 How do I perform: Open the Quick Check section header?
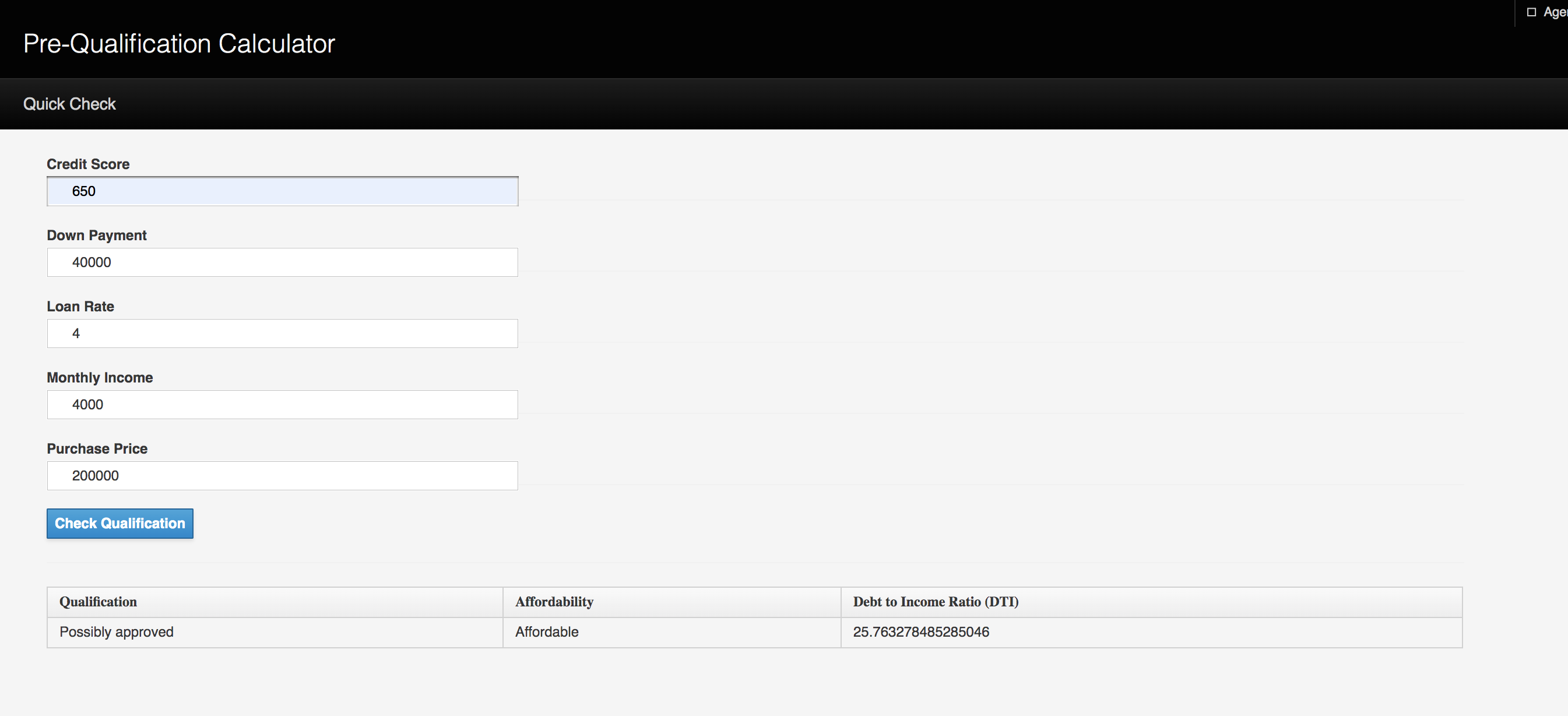click(69, 104)
